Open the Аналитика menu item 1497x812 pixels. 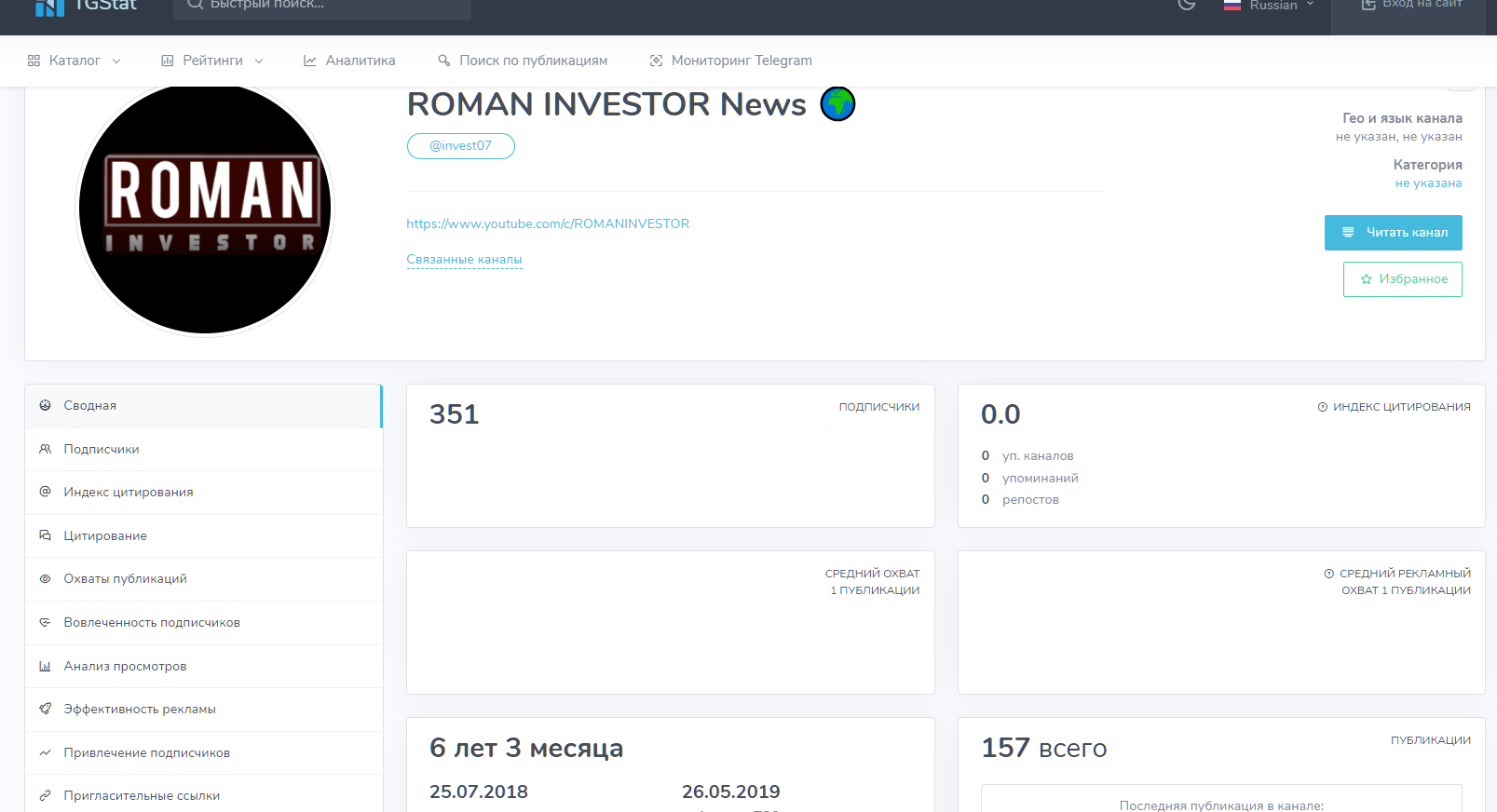tap(349, 61)
